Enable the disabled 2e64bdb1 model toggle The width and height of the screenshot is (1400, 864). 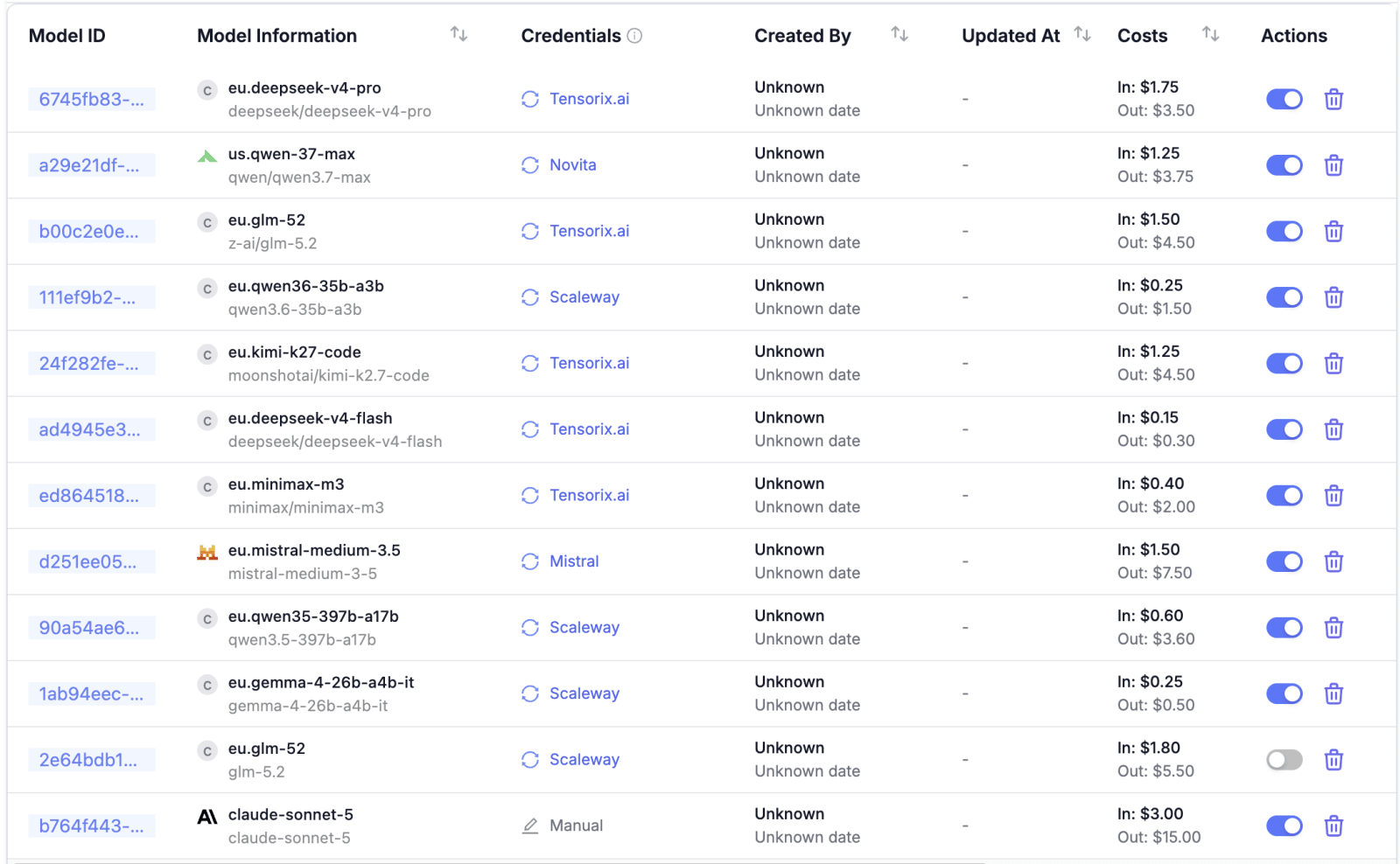click(x=1284, y=760)
